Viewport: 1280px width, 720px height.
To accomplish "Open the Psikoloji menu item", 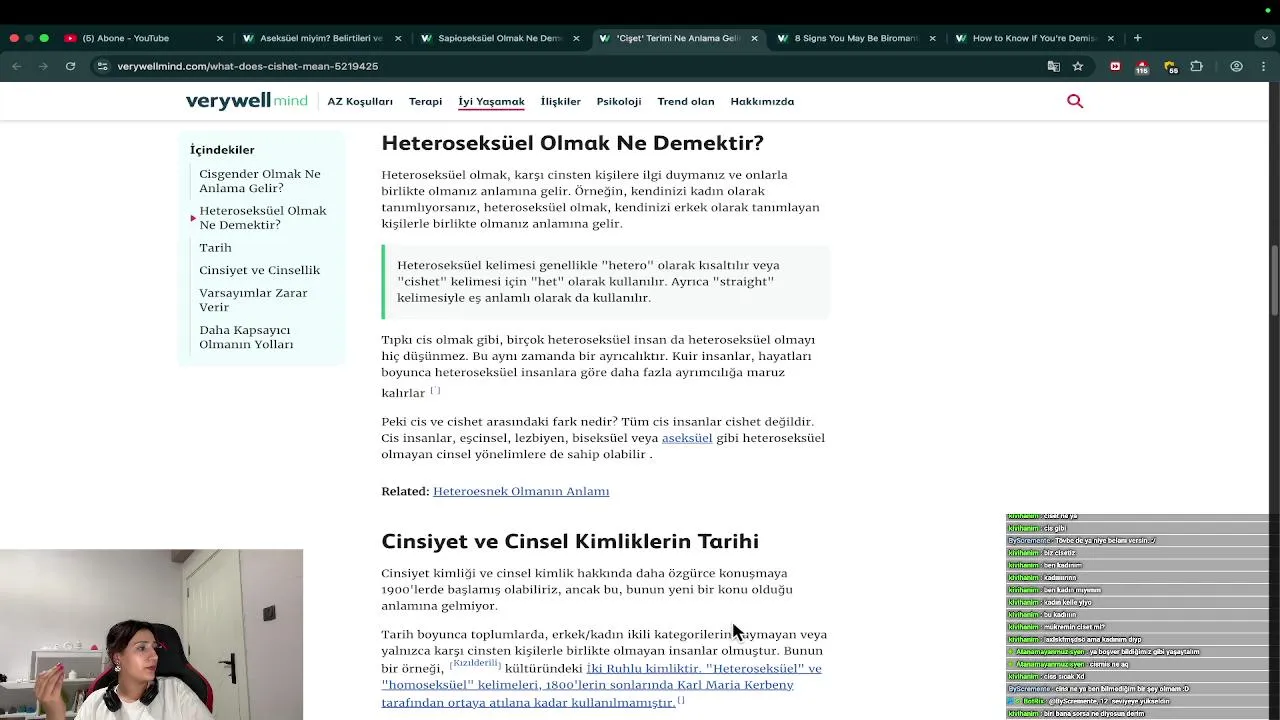I will point(619,101).
